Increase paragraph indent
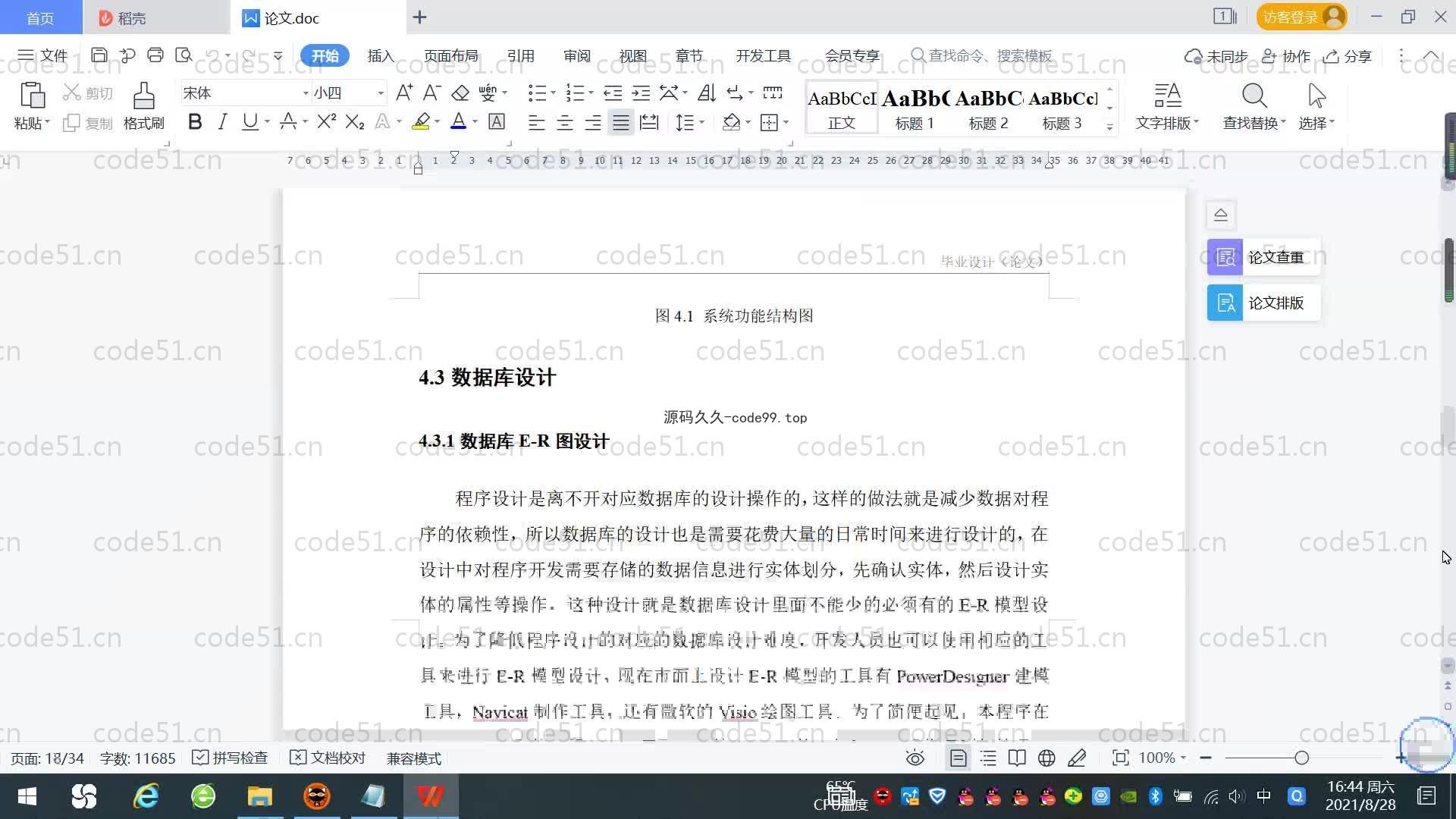 click(x=641, y=93)
